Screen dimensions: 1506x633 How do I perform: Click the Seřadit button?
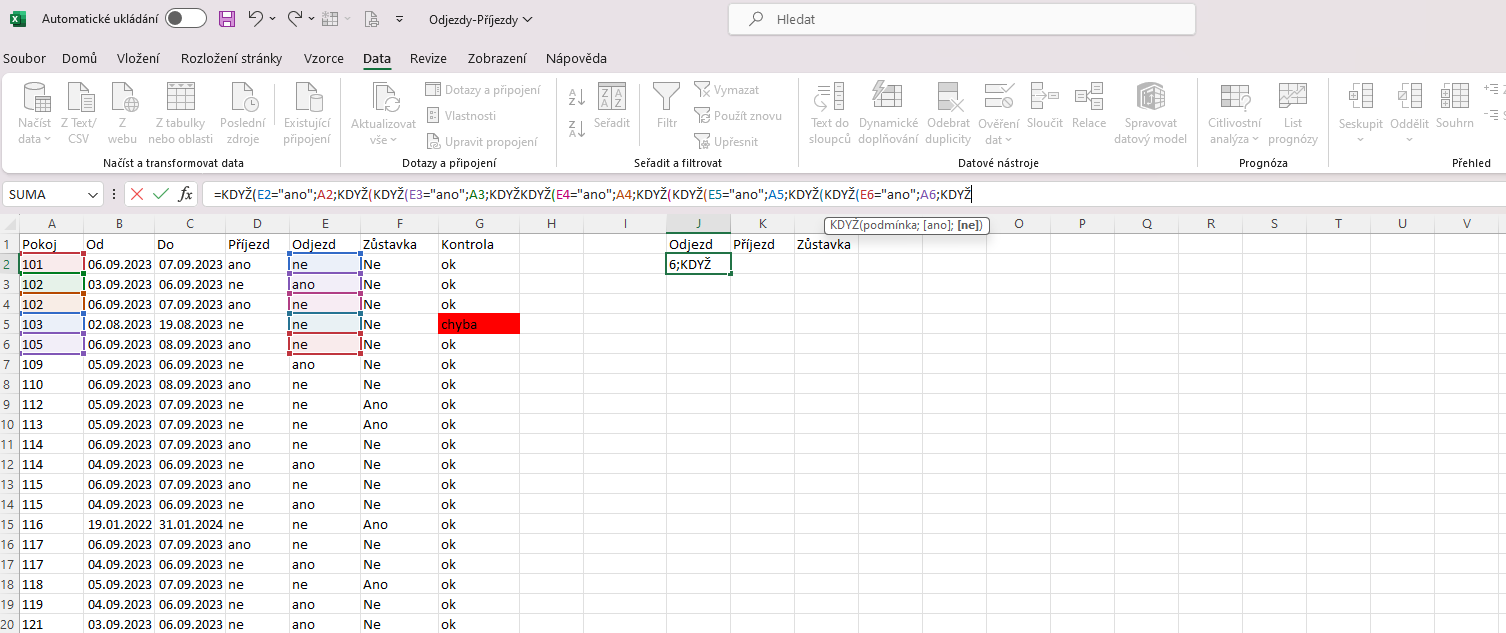[611, 107]
